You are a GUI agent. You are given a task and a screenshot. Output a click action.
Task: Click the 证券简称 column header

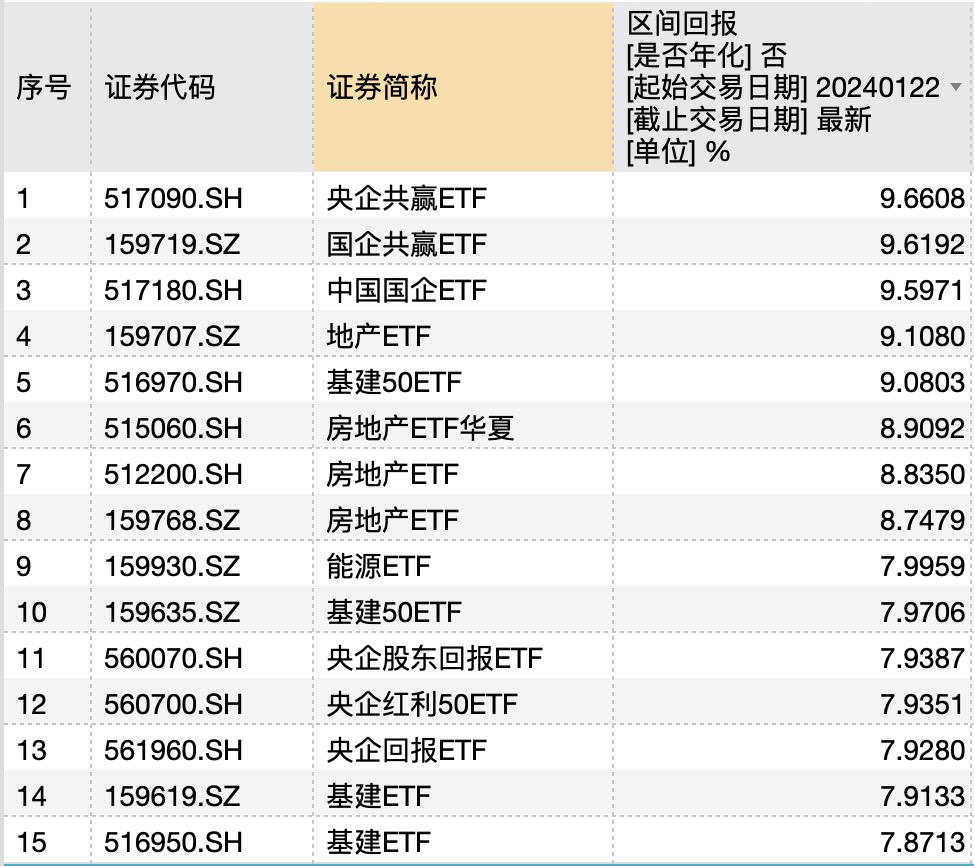(382, 88)
